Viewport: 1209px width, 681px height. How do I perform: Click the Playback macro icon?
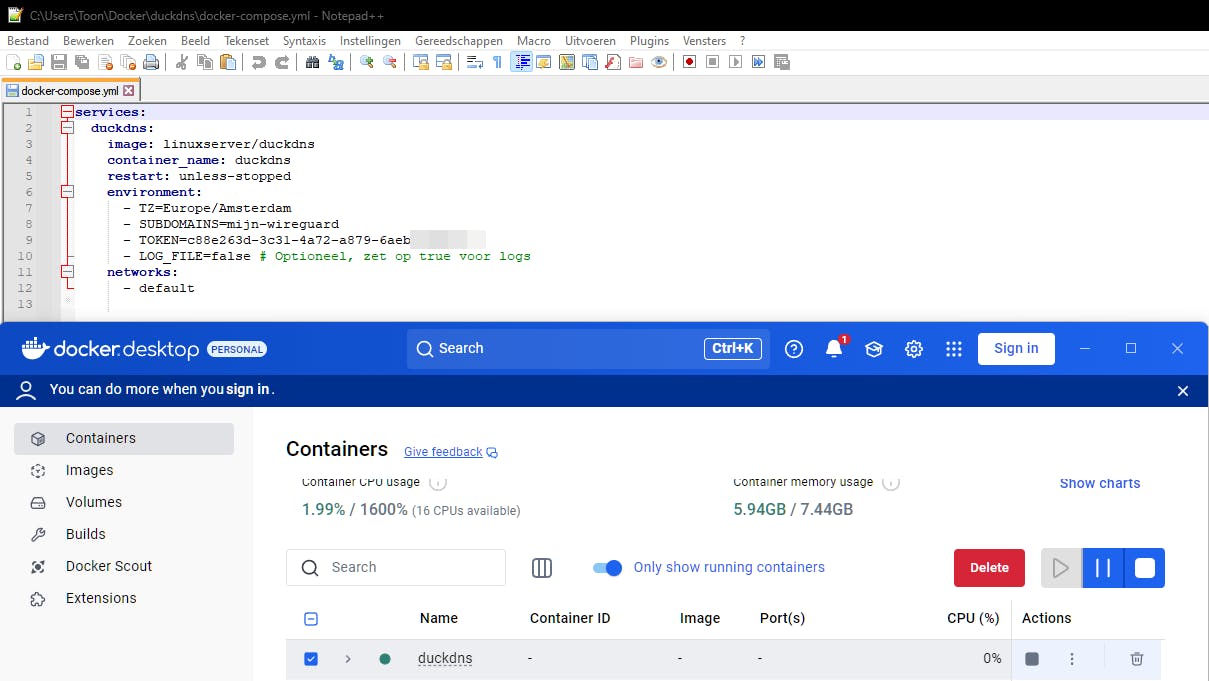click(x=735, y=62)
